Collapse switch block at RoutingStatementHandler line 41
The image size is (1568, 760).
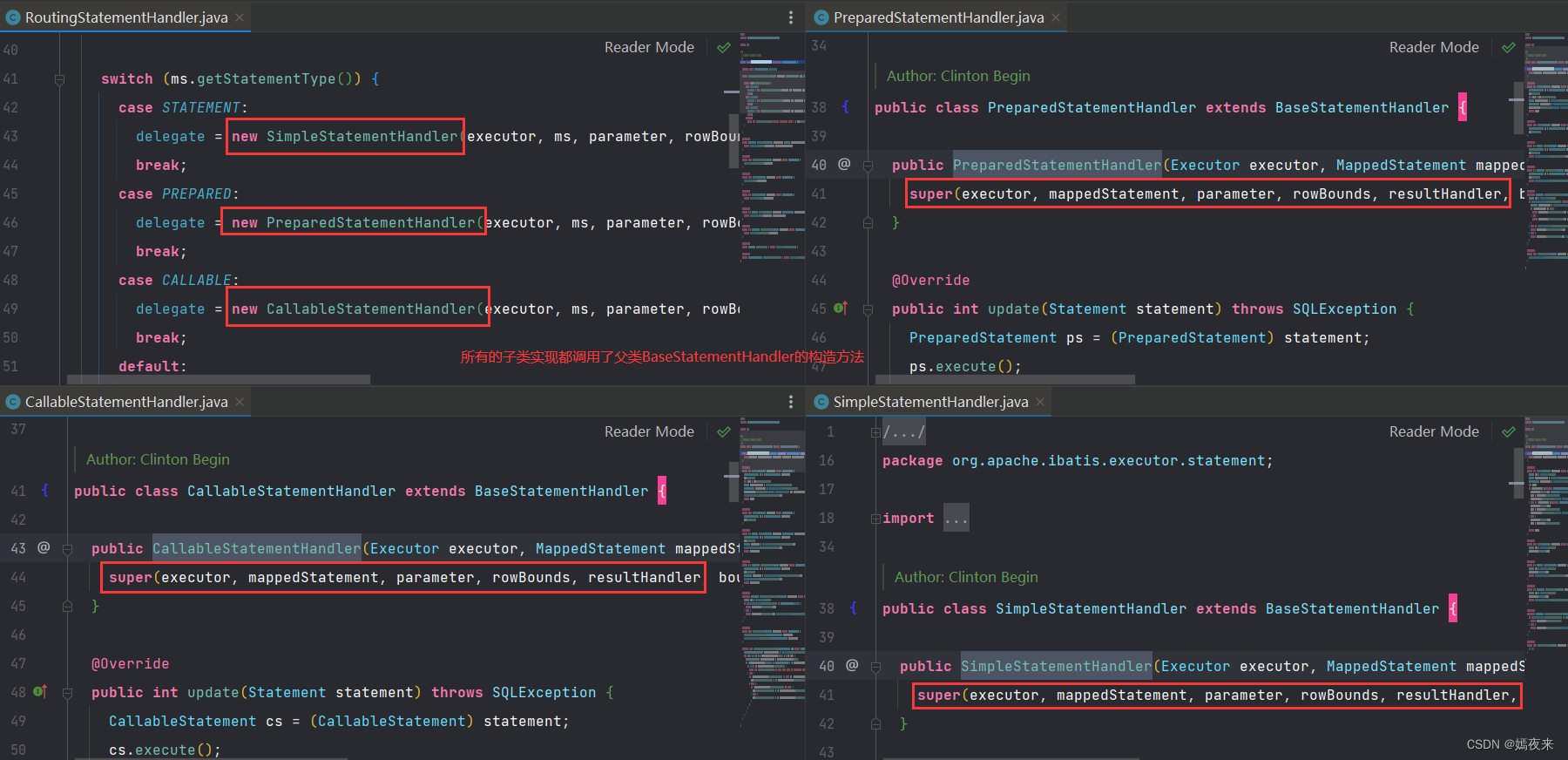tap(59, 79)
